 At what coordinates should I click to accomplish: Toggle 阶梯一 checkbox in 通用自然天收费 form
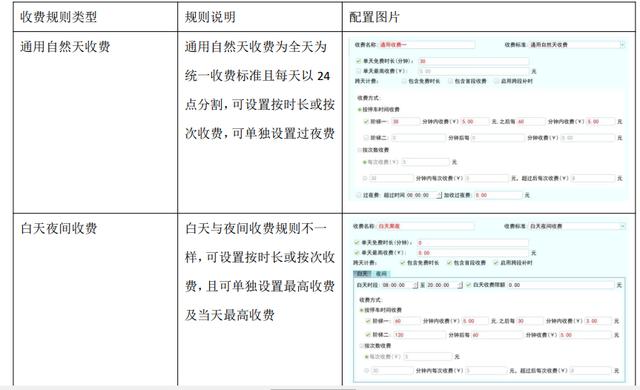click(x=366, y=122)
